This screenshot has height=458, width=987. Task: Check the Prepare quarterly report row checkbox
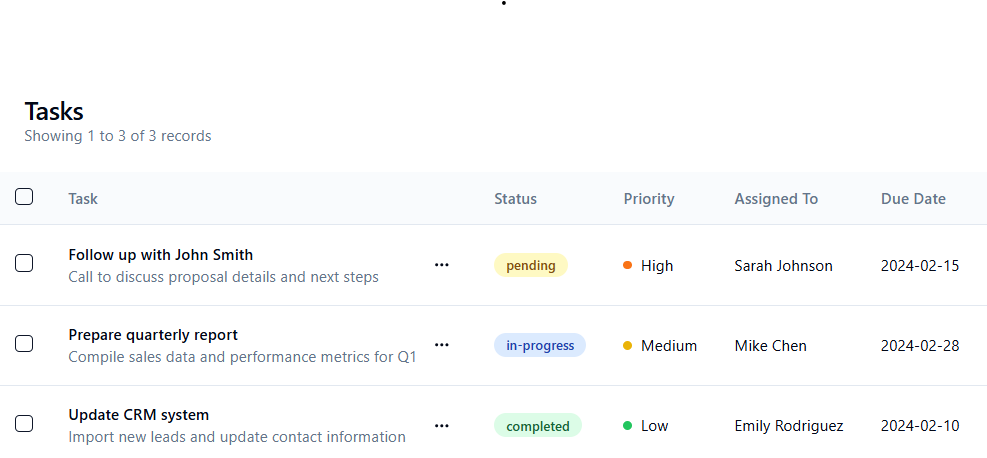point(24,344)
